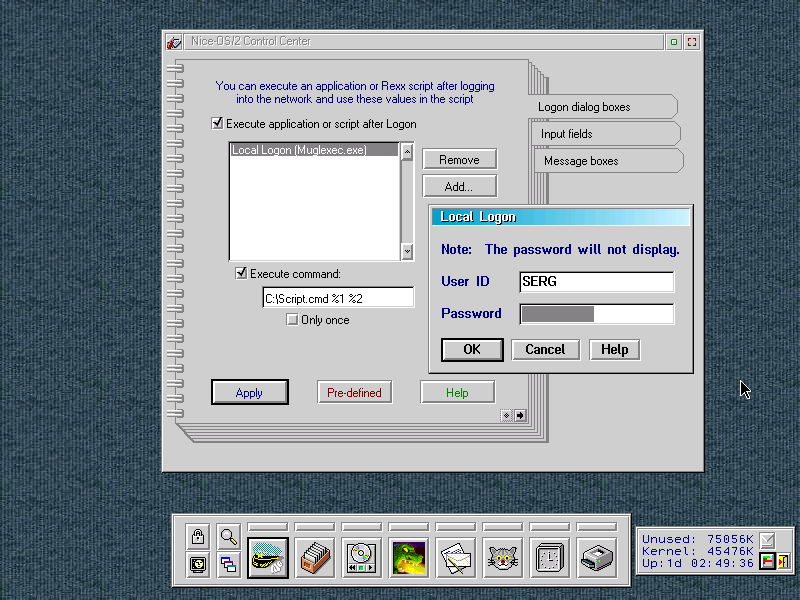Click the Nice-OS/2 Control Center title bar
The height and width of the screenshot is (600, 800).
[423, 42]
